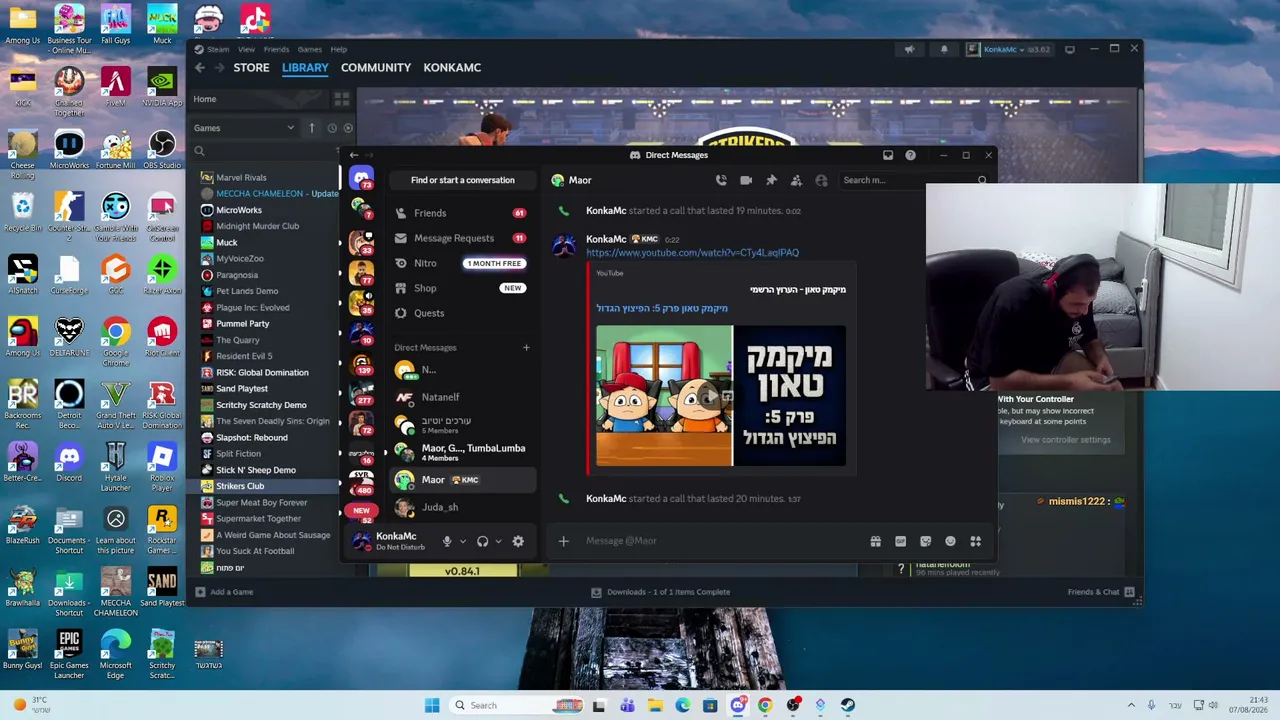Open the sticker picker in Discord

(925, 541)
